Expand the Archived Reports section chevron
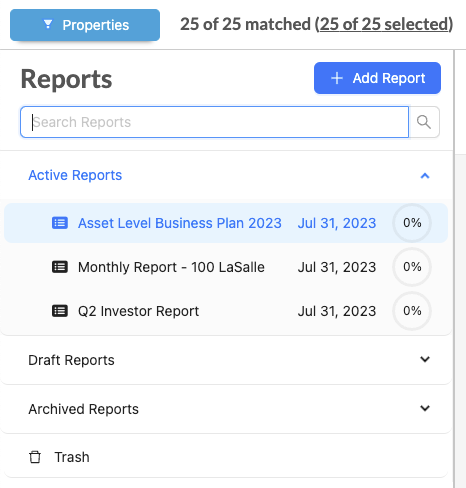The width and height of the screenshot is (466, 488). [425, 408]
